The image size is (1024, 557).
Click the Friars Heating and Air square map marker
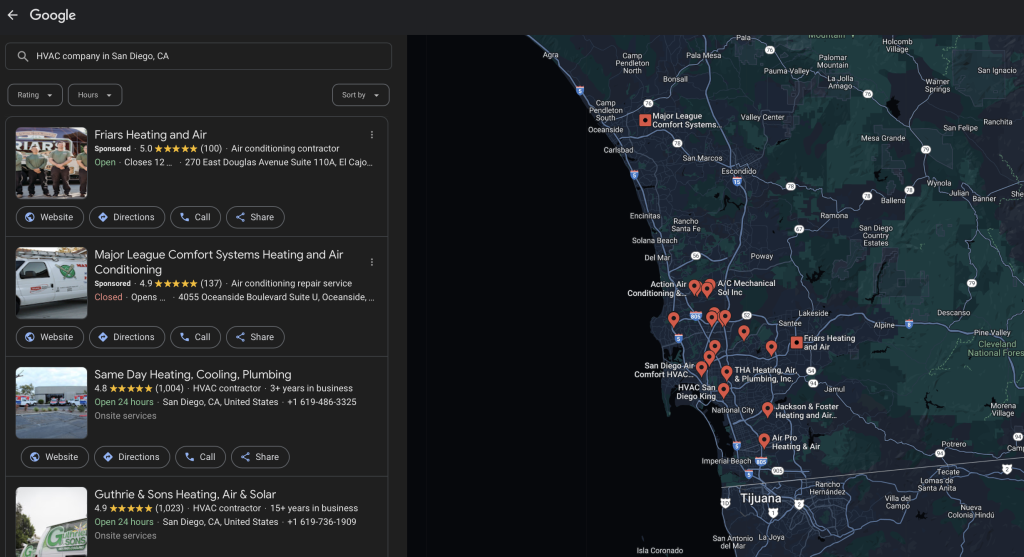point(796,342)
